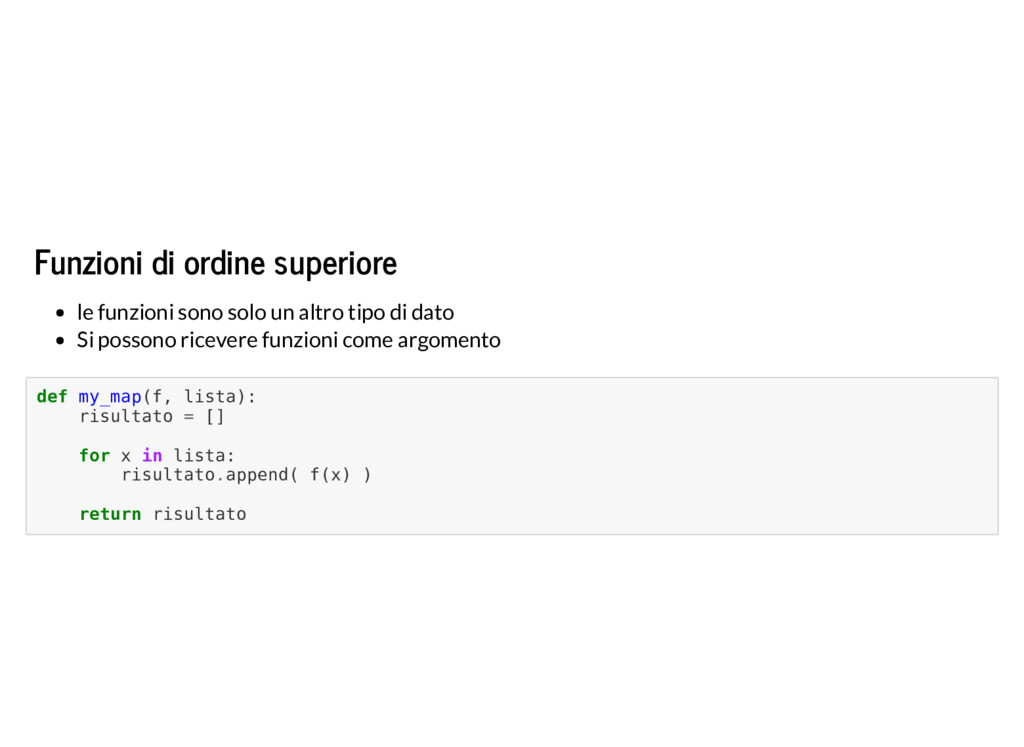Screen dimensions: 1024x747
Task: Click the heading Funzioni di ordine superiore
Action: click(x=216, y=264)
